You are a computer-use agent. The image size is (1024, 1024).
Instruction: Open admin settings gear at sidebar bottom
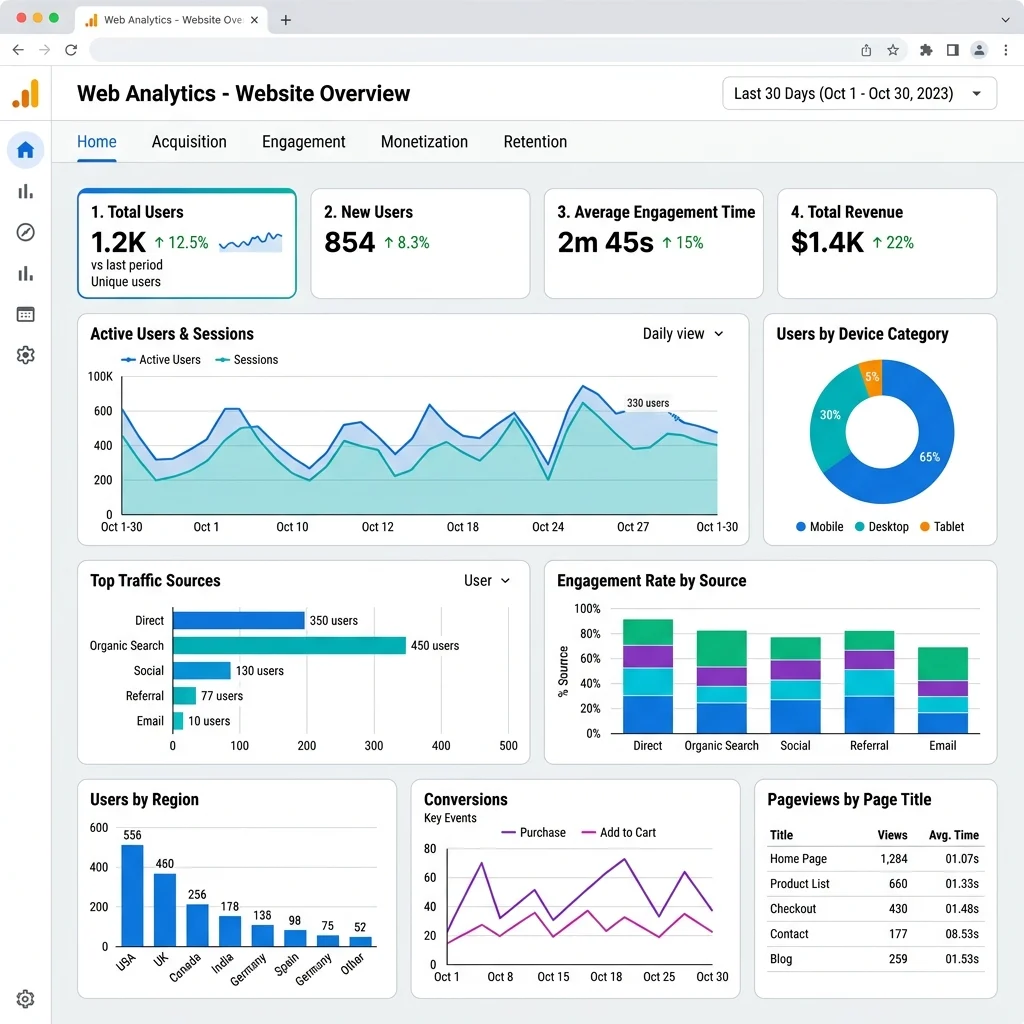[x=25, y=999]
